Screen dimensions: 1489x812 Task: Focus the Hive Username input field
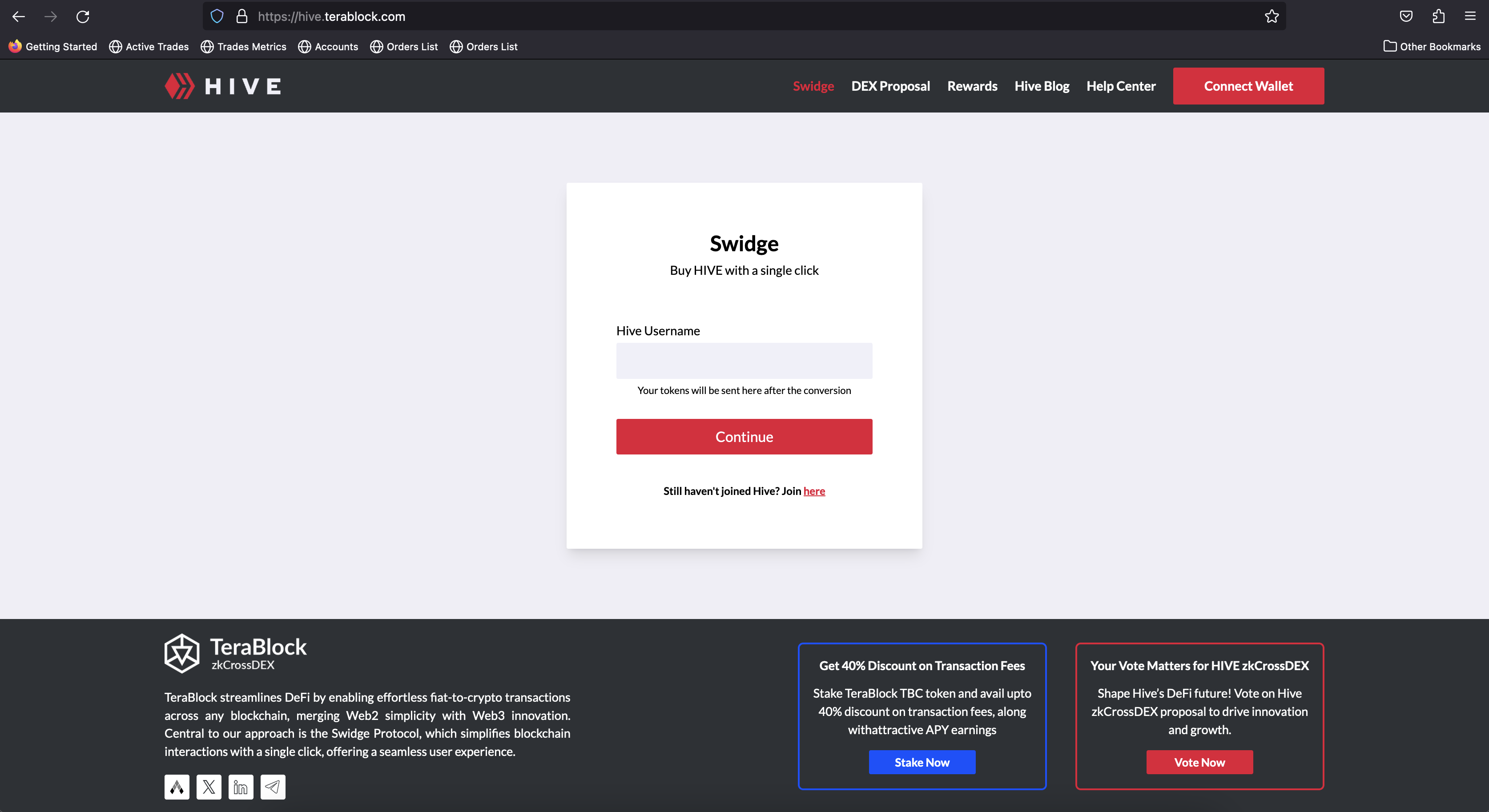(x=744, y=361)
